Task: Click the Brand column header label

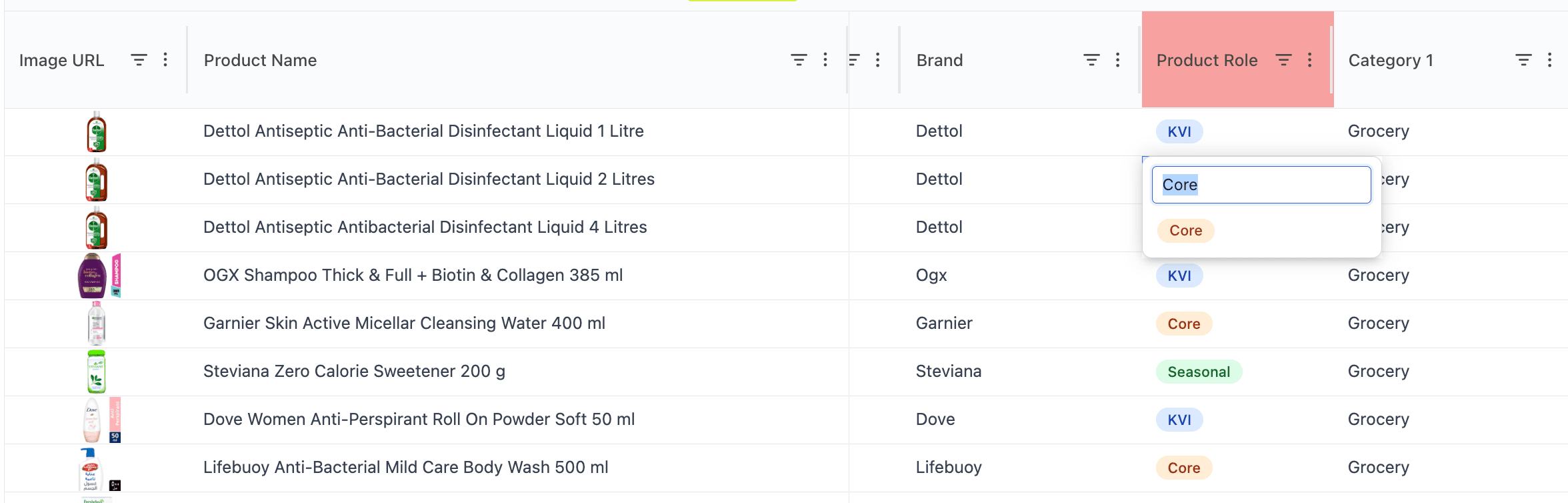Action: (939, 60)
